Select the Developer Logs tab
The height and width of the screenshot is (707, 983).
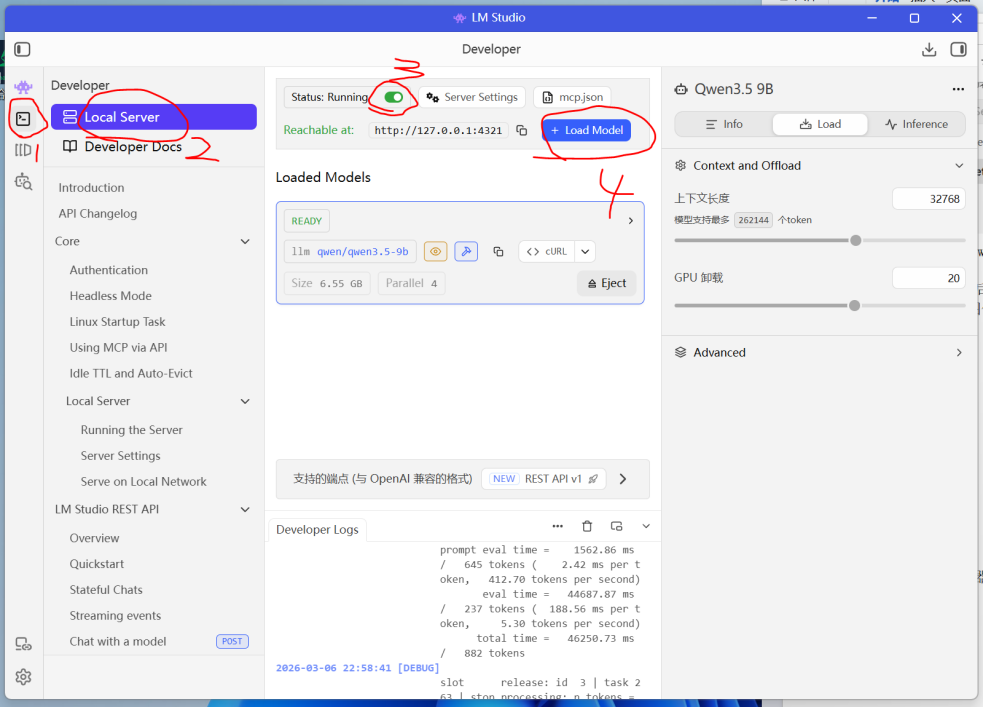pyautogui.click(x=317, y=530)
